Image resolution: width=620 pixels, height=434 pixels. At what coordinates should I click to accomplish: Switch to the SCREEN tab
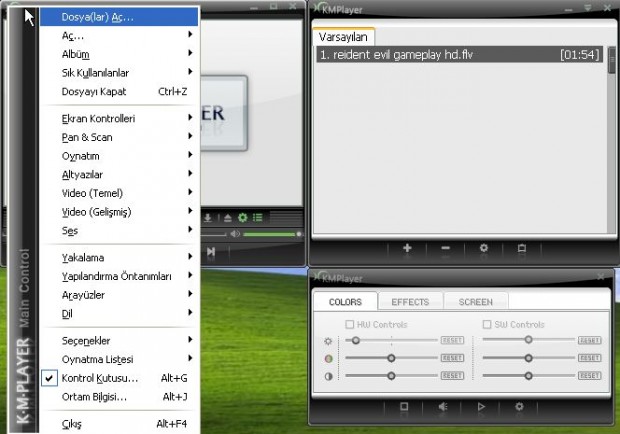click(x=476, y=302)
